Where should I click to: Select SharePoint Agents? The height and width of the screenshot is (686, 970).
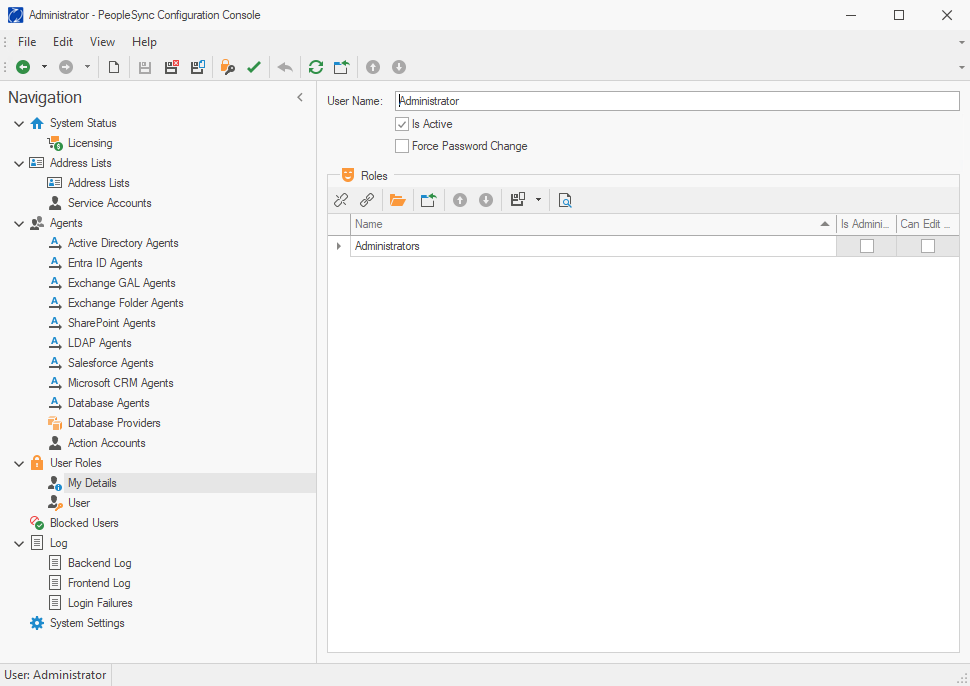tap(111, 323)
